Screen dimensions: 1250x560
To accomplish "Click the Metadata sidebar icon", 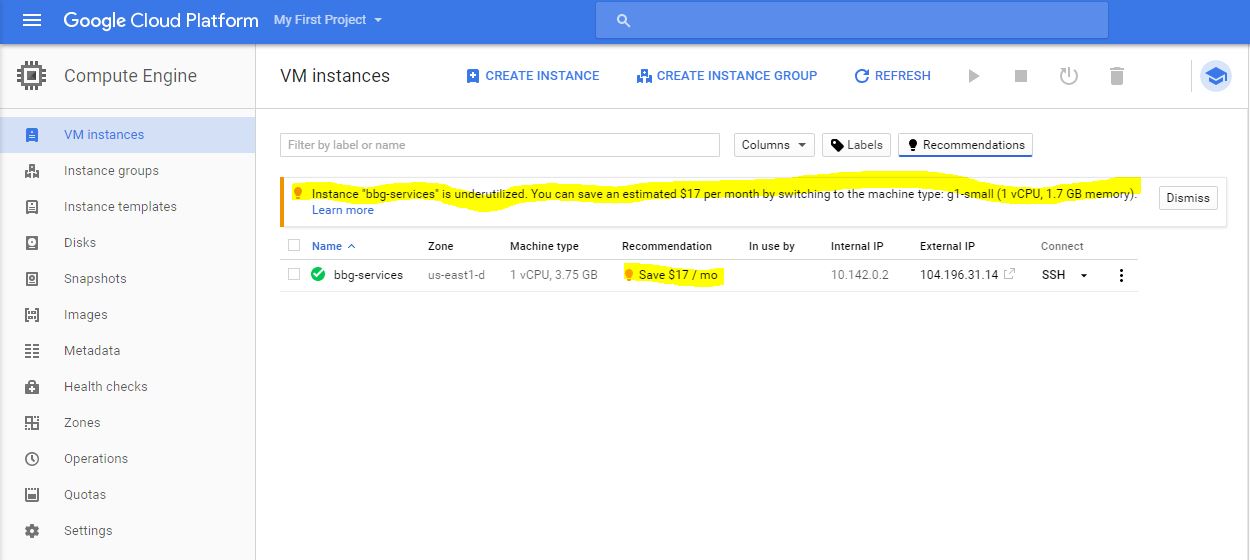I will point(32,351).
